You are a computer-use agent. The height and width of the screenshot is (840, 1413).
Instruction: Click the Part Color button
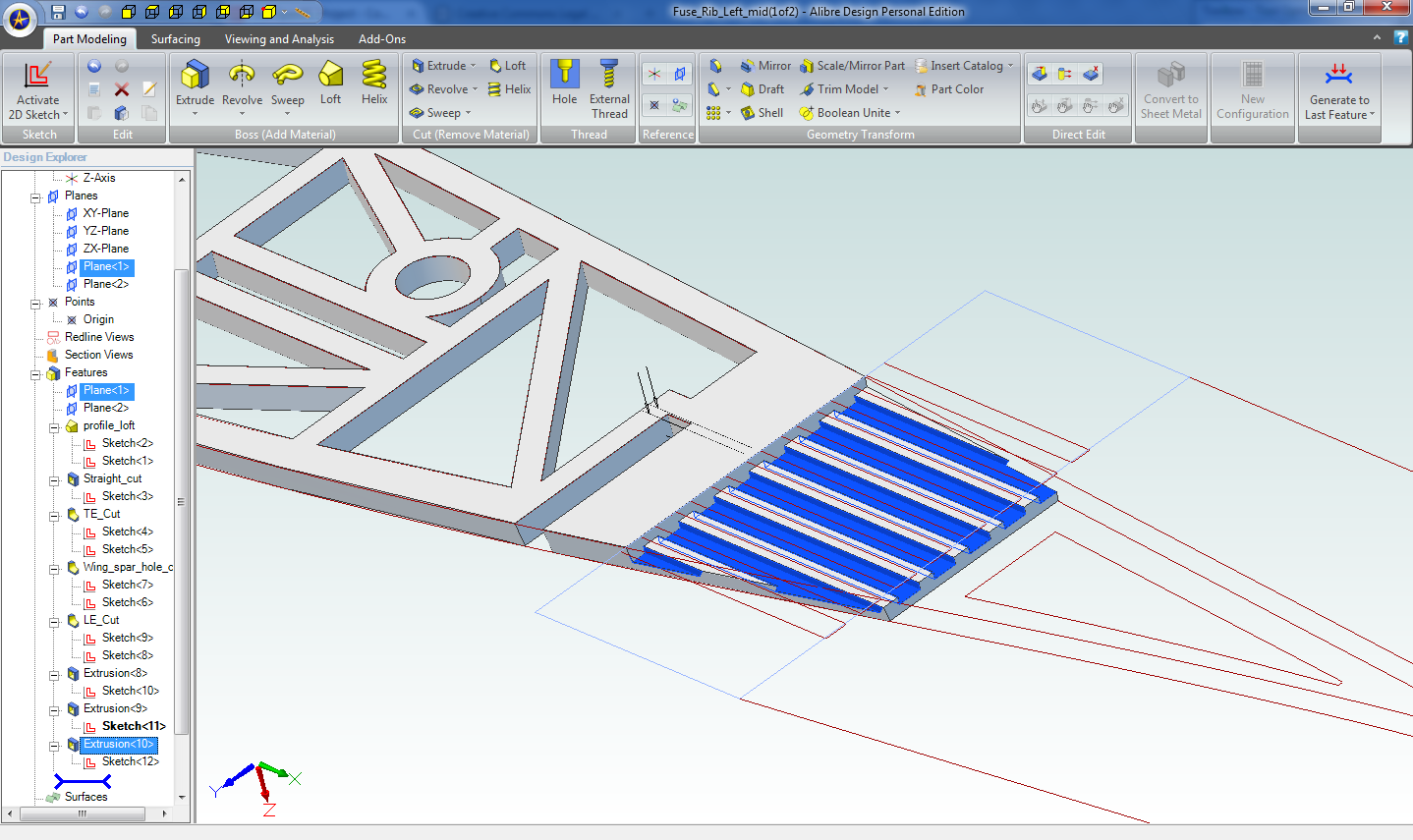(948, 89)
